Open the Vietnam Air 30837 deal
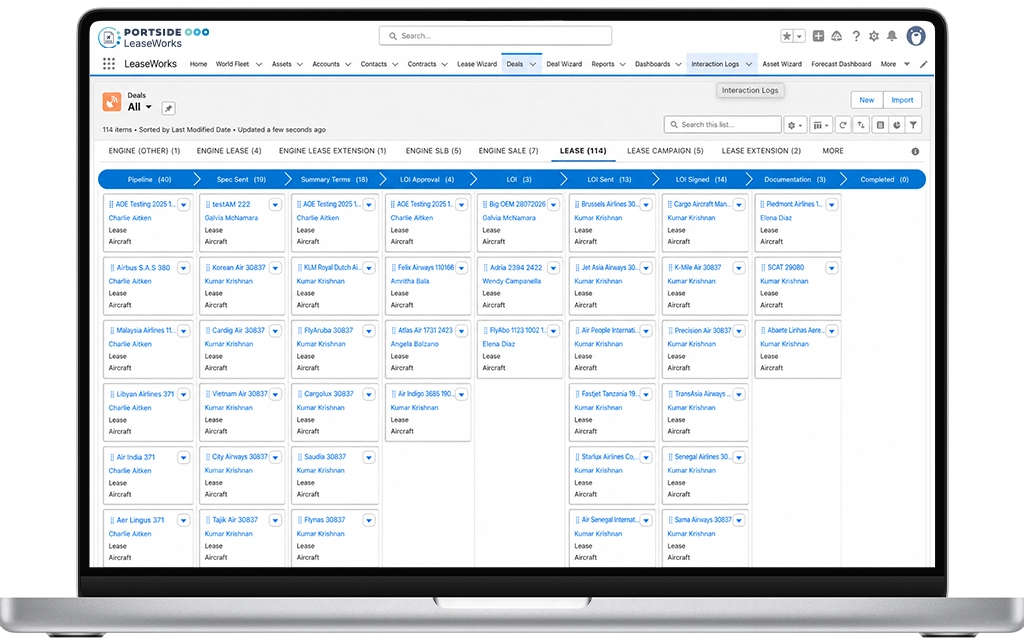1024x644 pixels. 240,394
